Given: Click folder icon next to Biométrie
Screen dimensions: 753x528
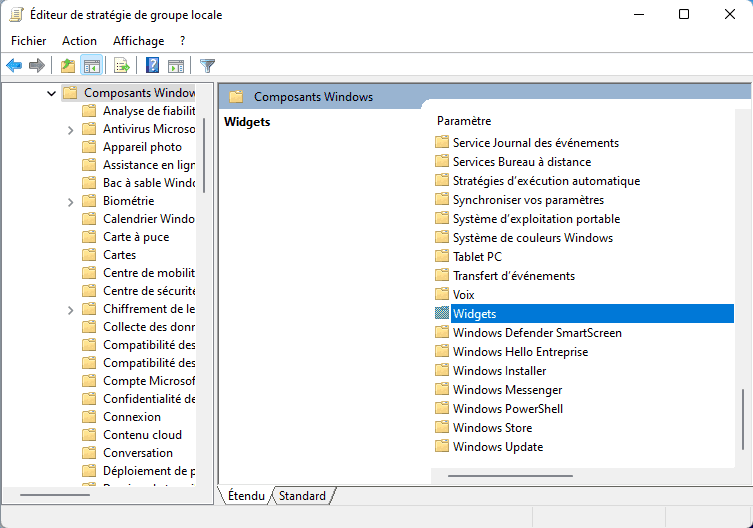Looking at the screenshot, I should [x=89, y=201].
